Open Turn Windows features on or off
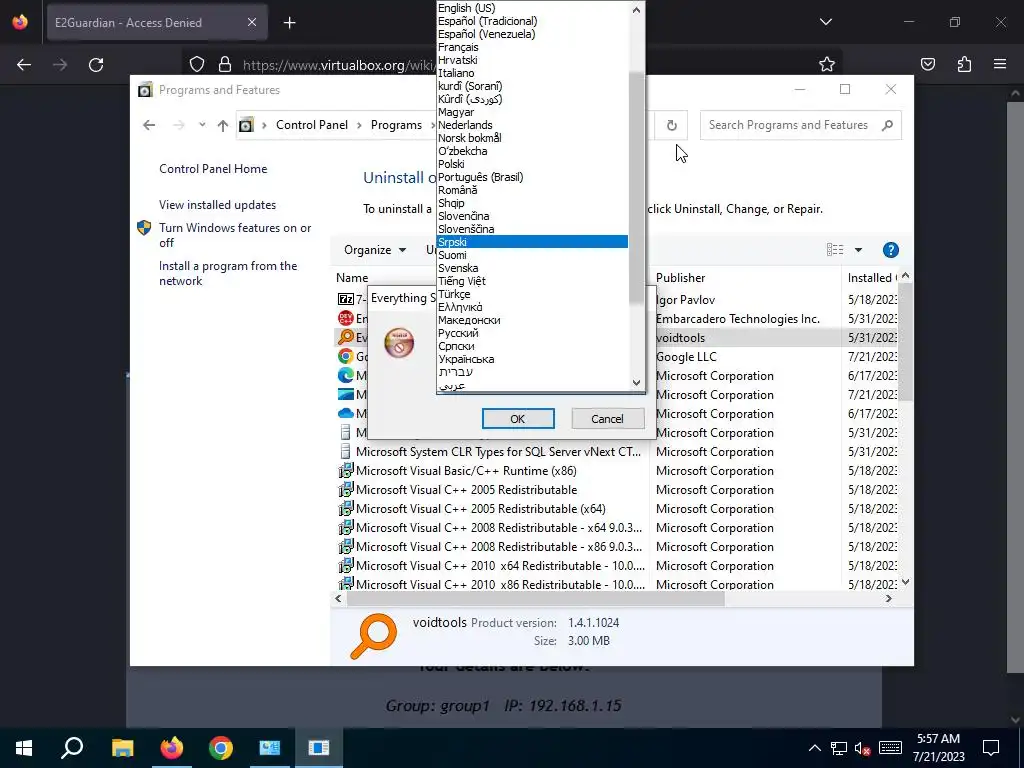This screenshot has width=1024, height=768. 235,235
